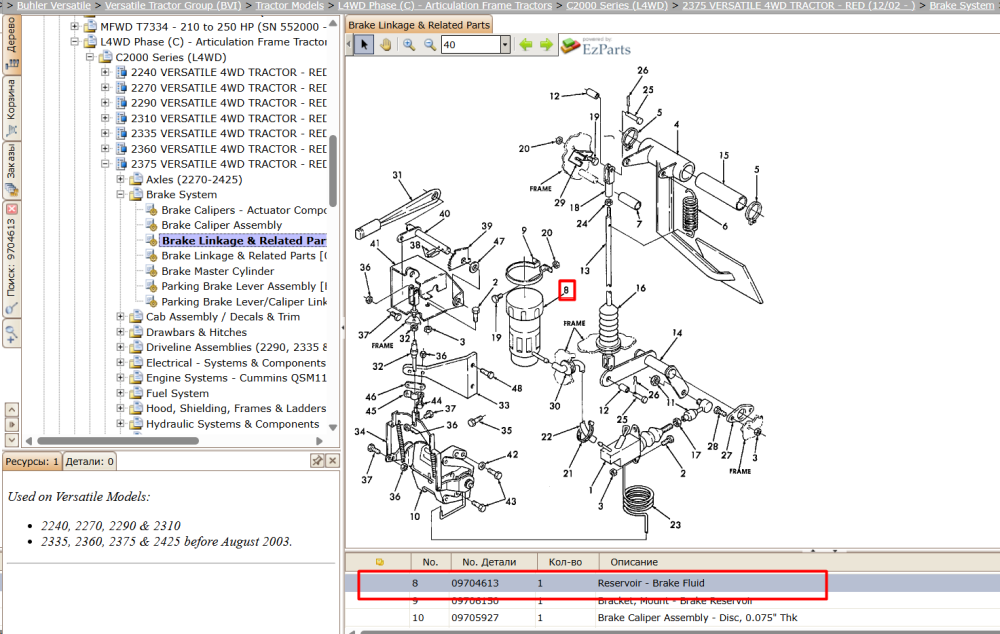
Task: Expand the MFWD T7334 tree node
Action: [75, 26]
